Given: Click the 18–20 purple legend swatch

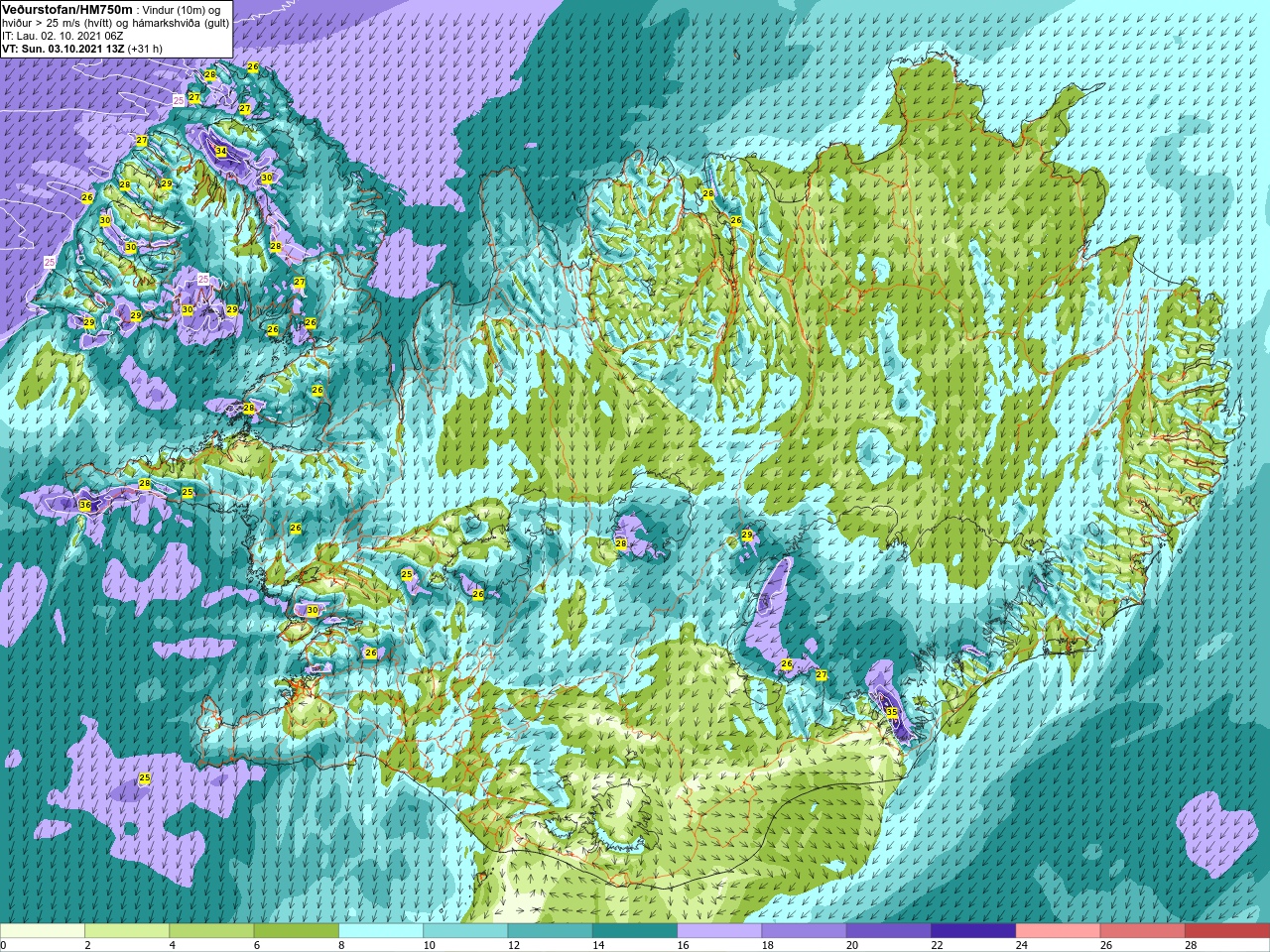Looking at the screenshot, I should point(804,931).
